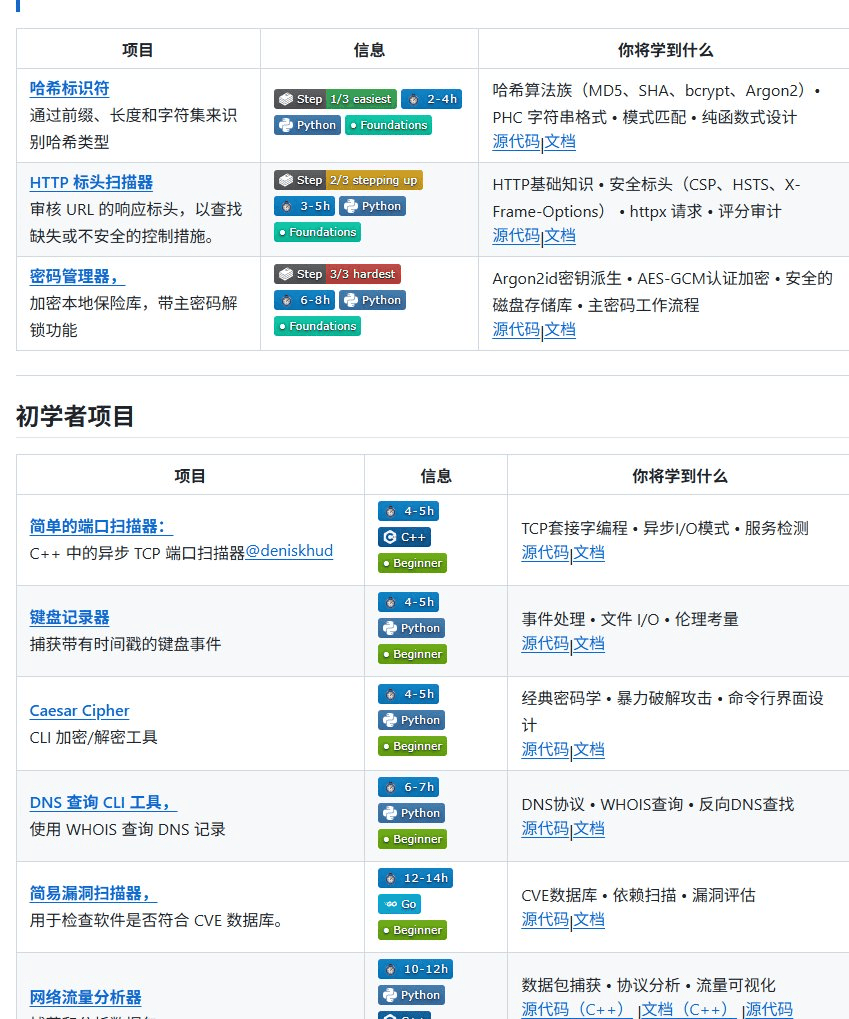This screenshot has width=849, height=1019.
Task: Click the 12-14h time badge
Action: pos(415,879)
